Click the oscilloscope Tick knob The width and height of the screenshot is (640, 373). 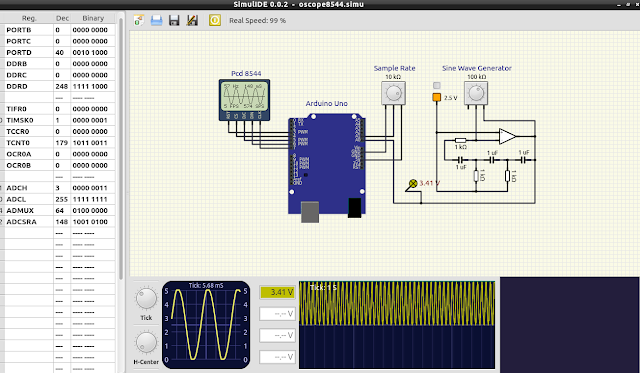[146, 298]
